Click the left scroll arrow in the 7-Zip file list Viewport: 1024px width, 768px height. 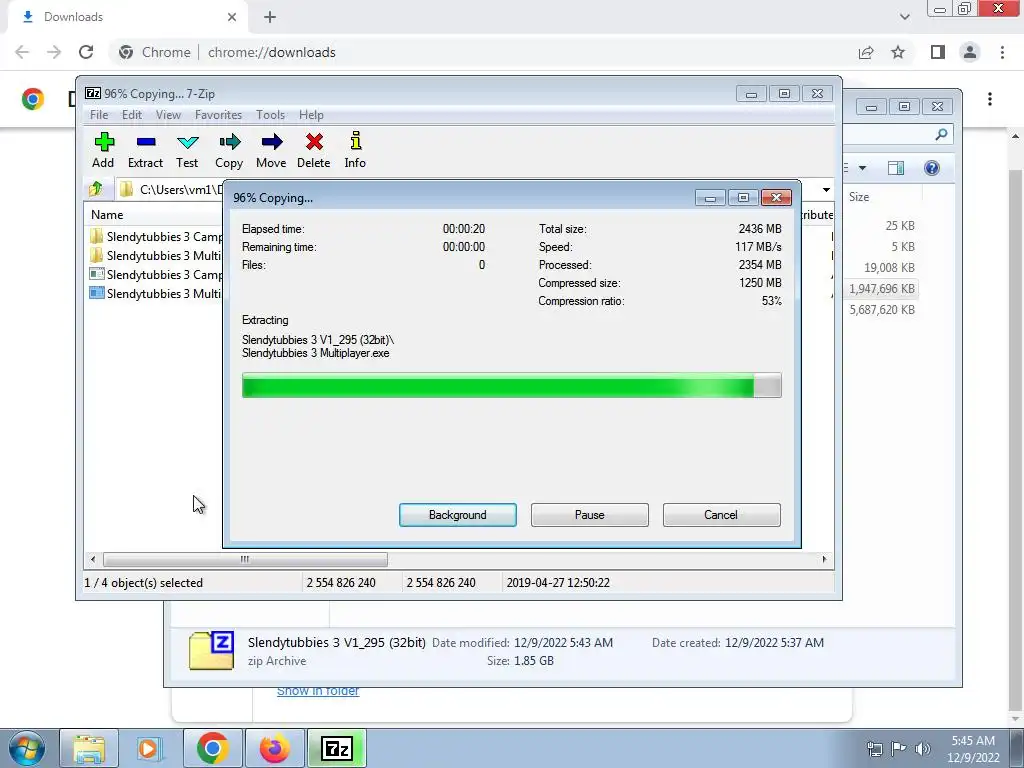tap(93, 560)
